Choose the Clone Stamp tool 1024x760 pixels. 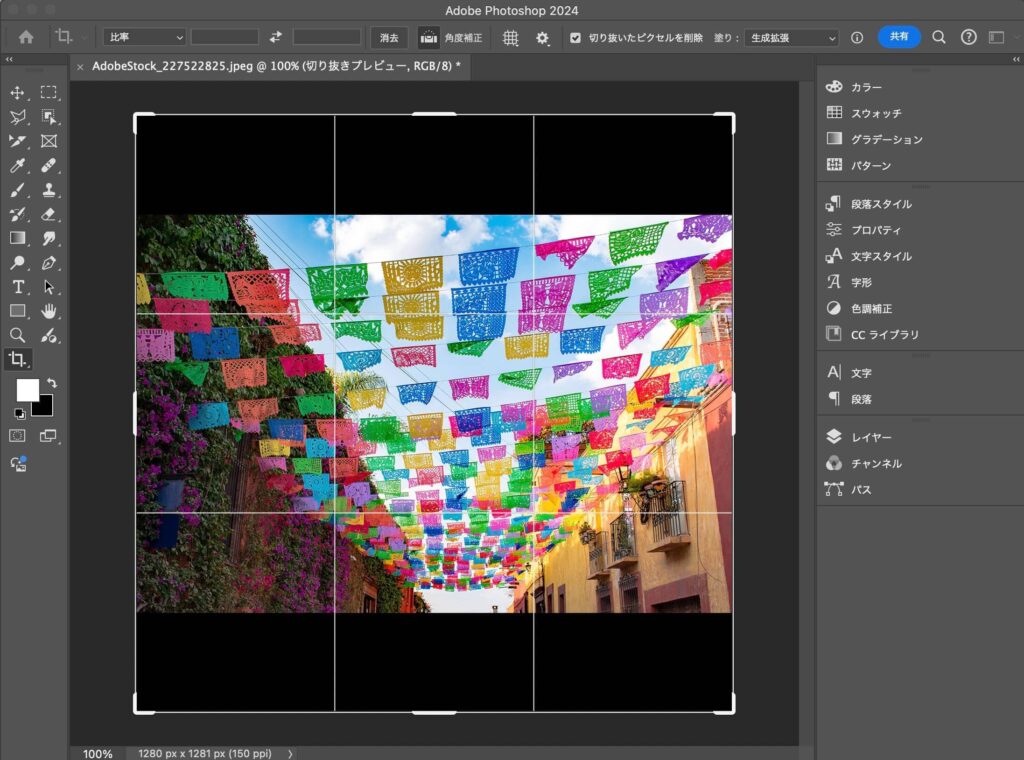point(48,190)
